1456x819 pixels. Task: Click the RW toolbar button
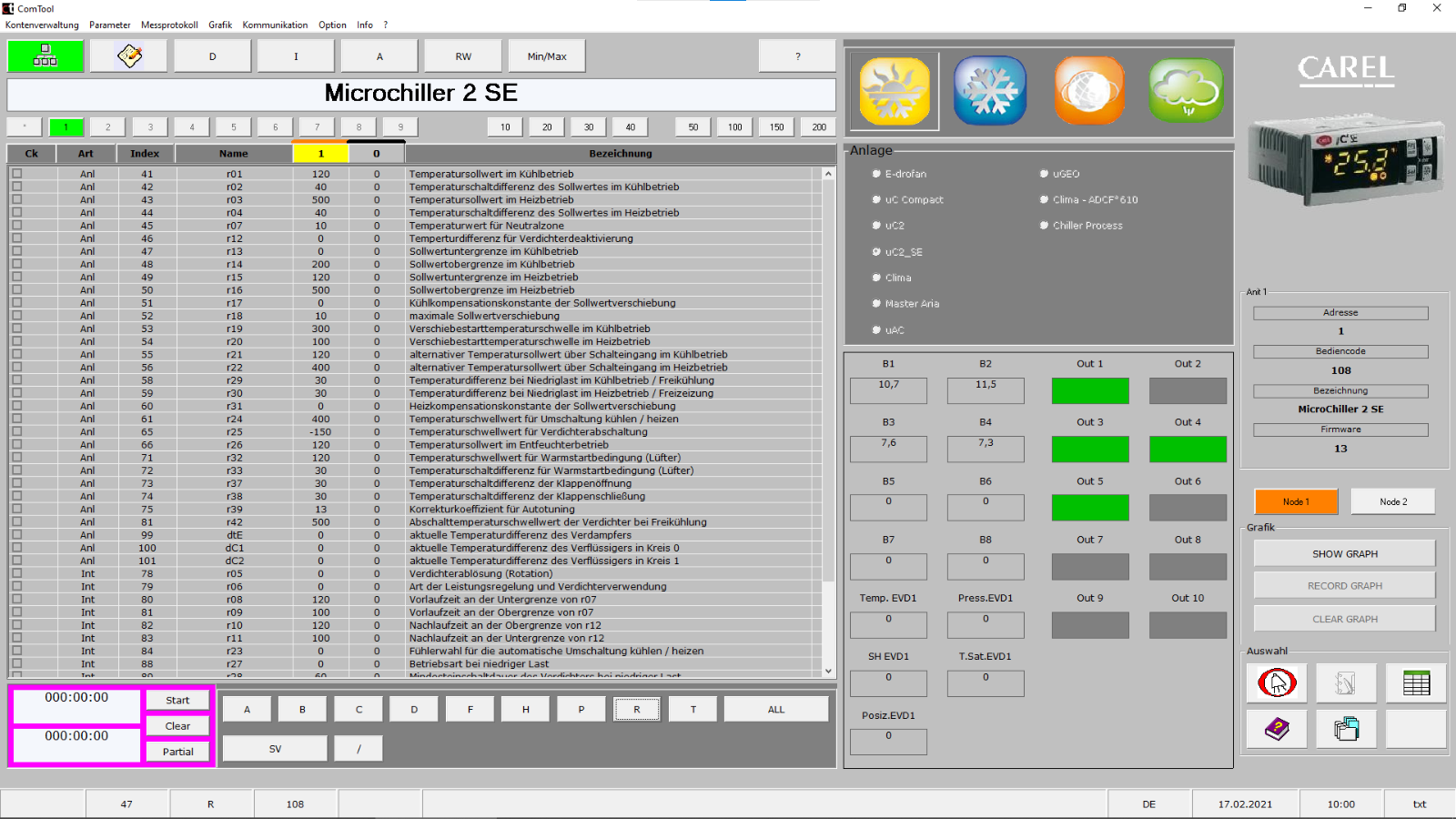pyautogui.click(x=463, y=56)
